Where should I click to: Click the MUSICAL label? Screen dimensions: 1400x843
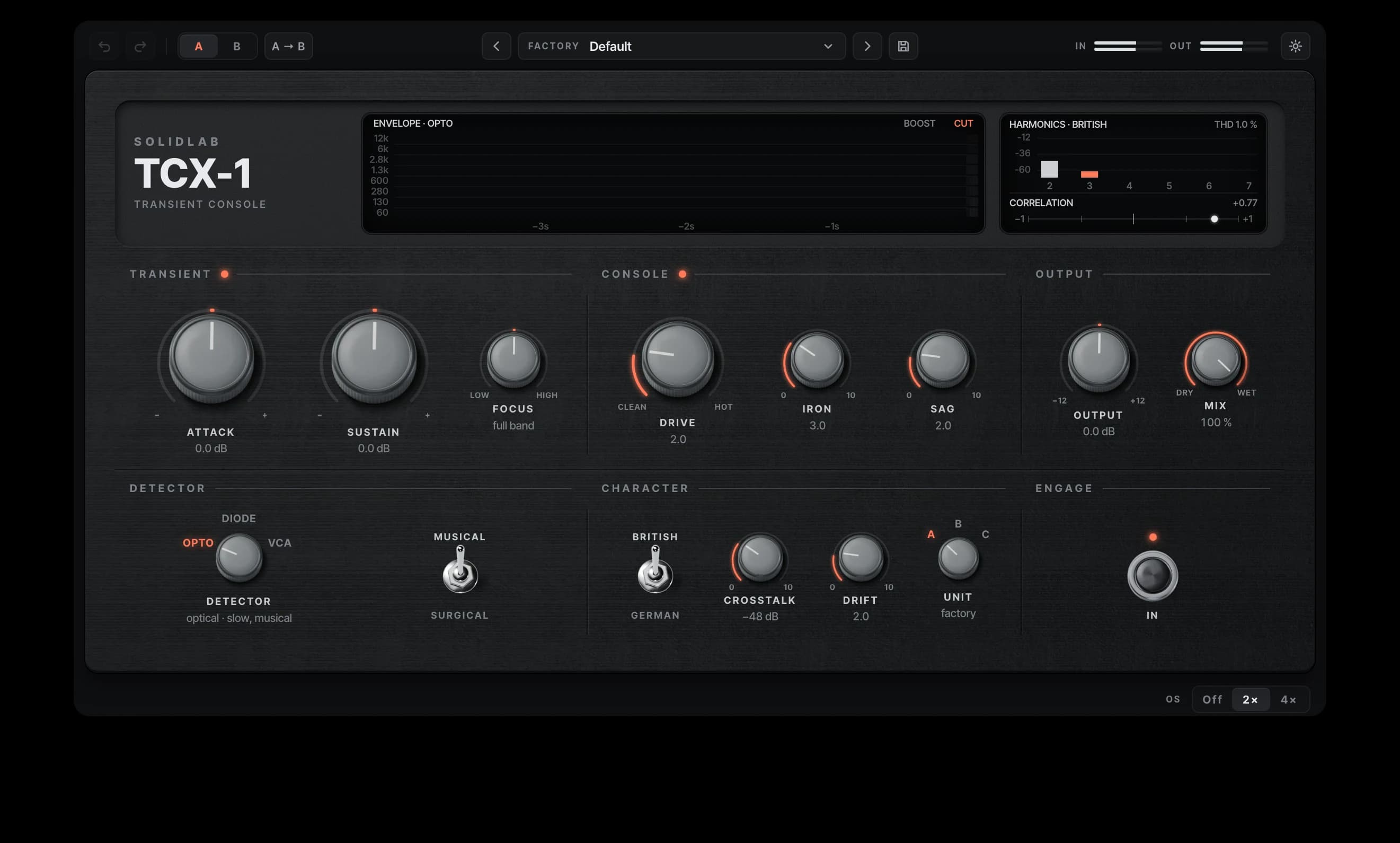click(x=459, y=537)
